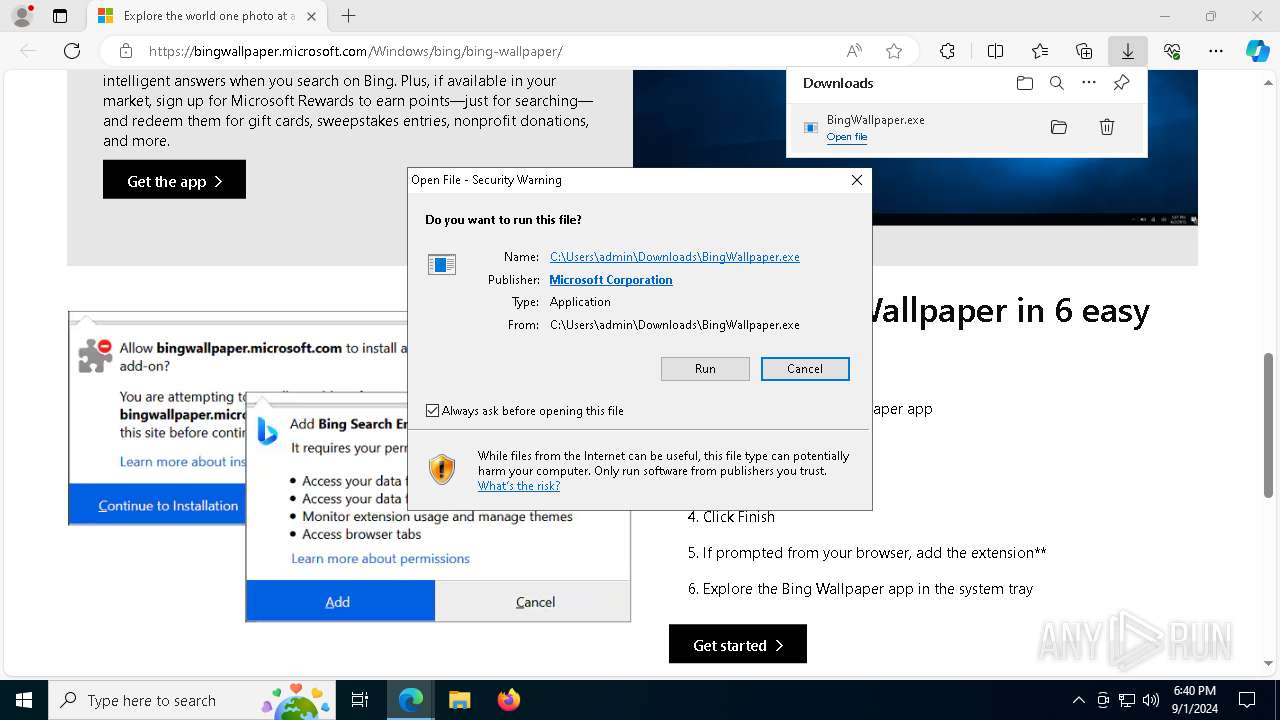Click the Get the app button

[x=174, y=180]
